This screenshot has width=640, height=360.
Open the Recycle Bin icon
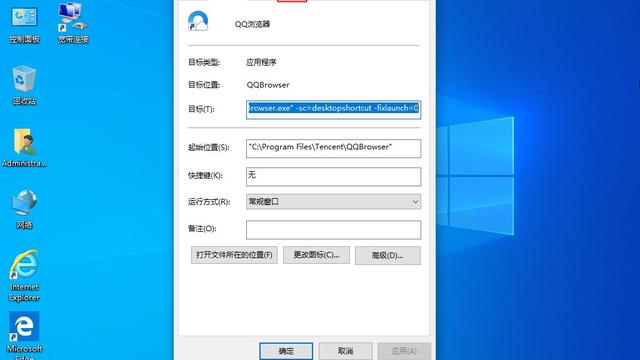pyautogui.click(x=24, y=85)
